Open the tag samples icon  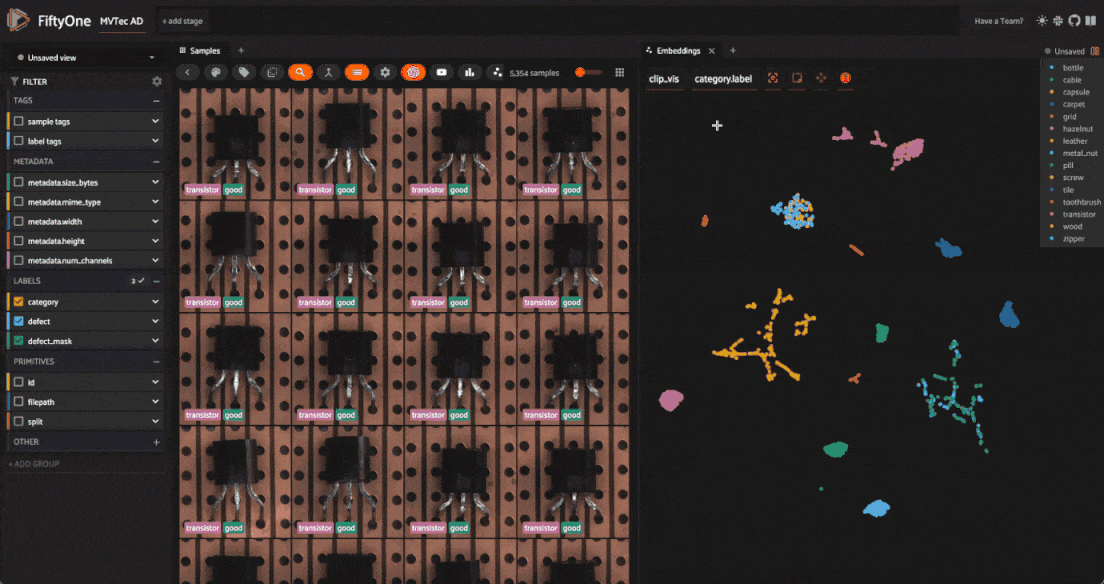click(x=244, y=72)
